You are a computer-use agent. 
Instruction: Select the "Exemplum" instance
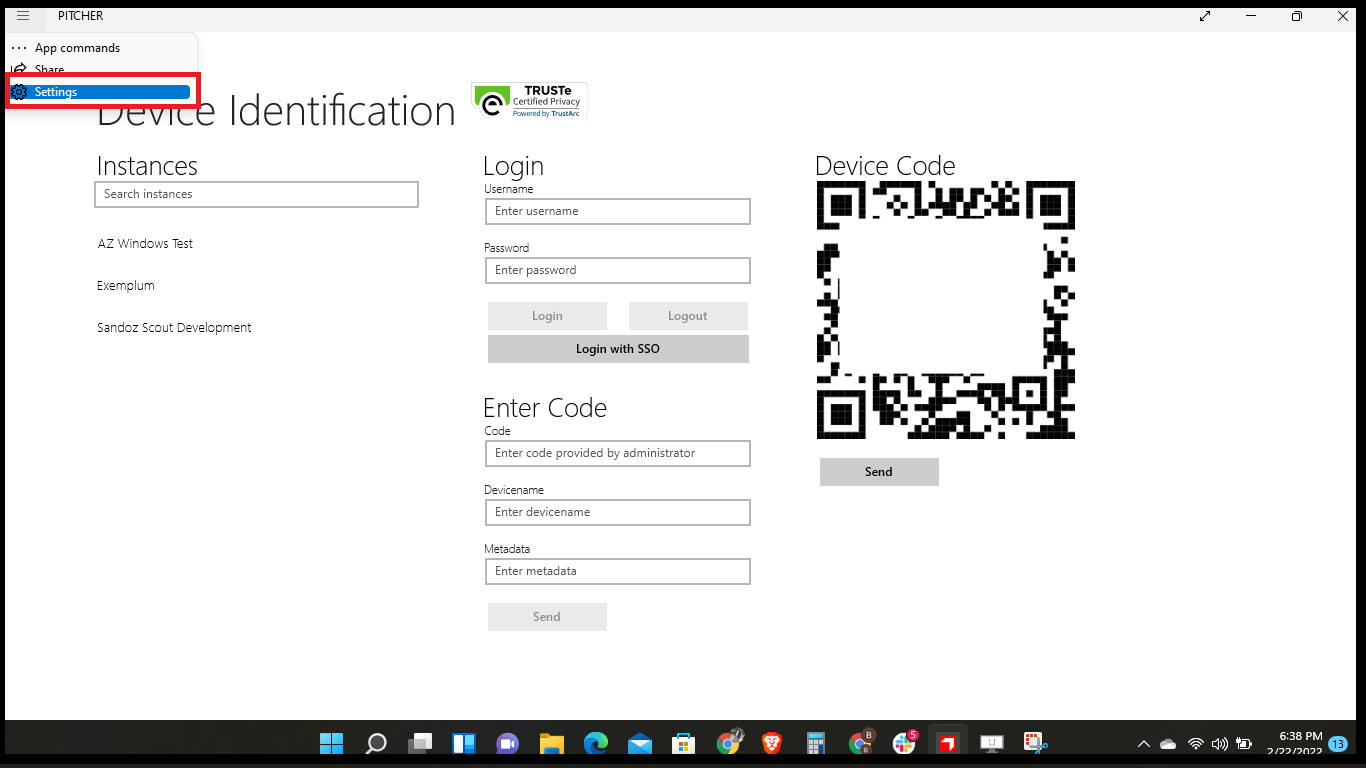125,285
